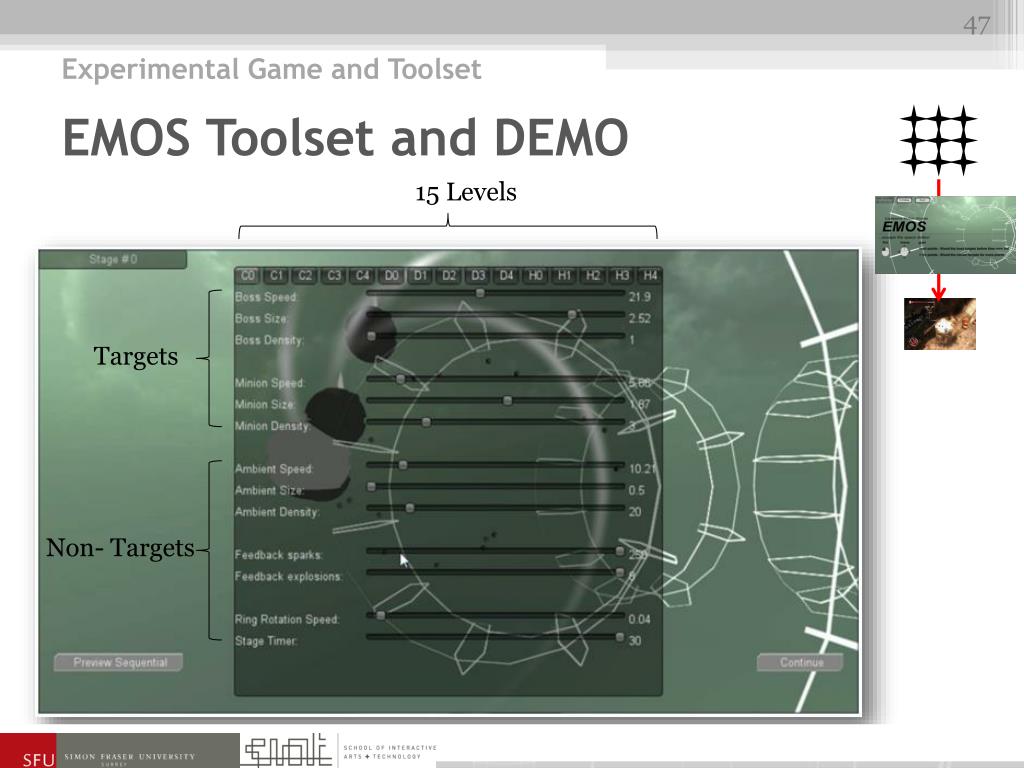
Task: Click the SIAT maze logo
Action: pos(286,750)
